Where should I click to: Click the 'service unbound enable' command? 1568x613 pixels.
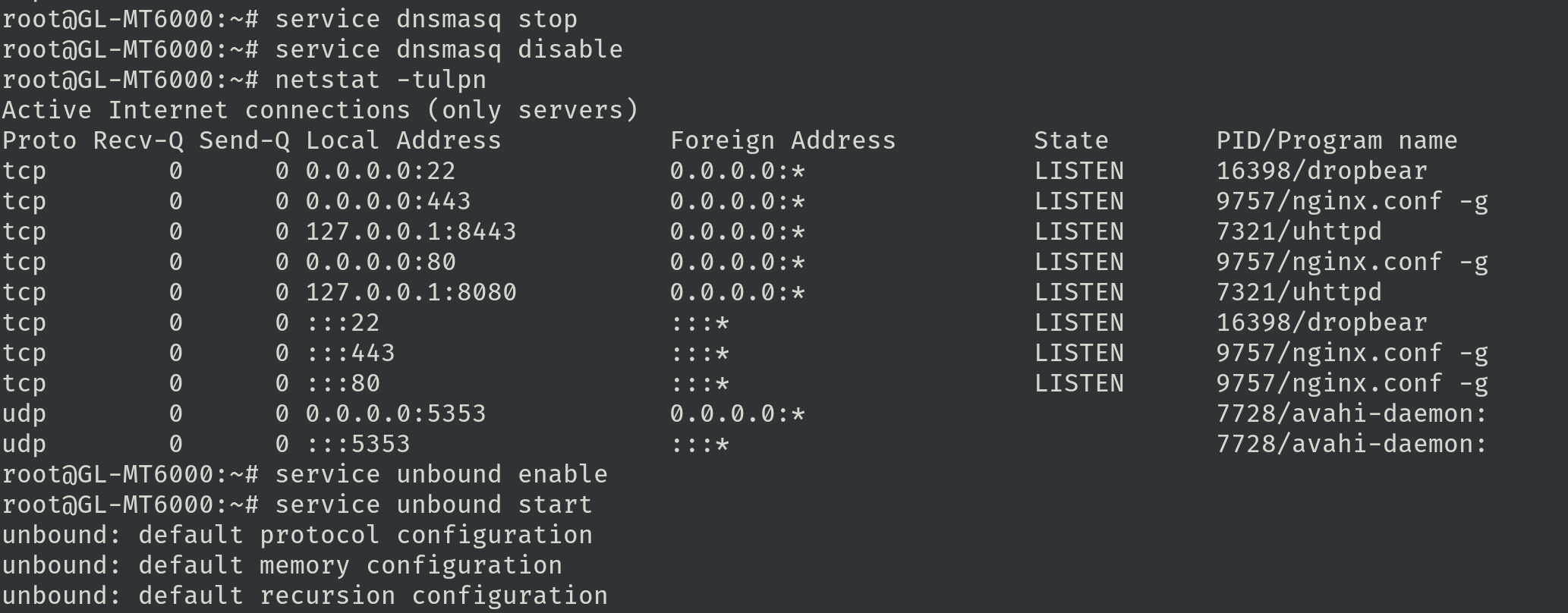click(x=441, y=474)
